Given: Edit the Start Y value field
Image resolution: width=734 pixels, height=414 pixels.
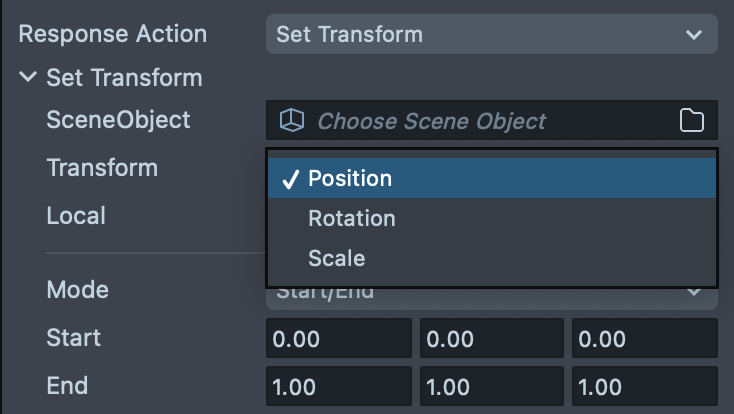Looking at the screenshot, I should [491, 339].
